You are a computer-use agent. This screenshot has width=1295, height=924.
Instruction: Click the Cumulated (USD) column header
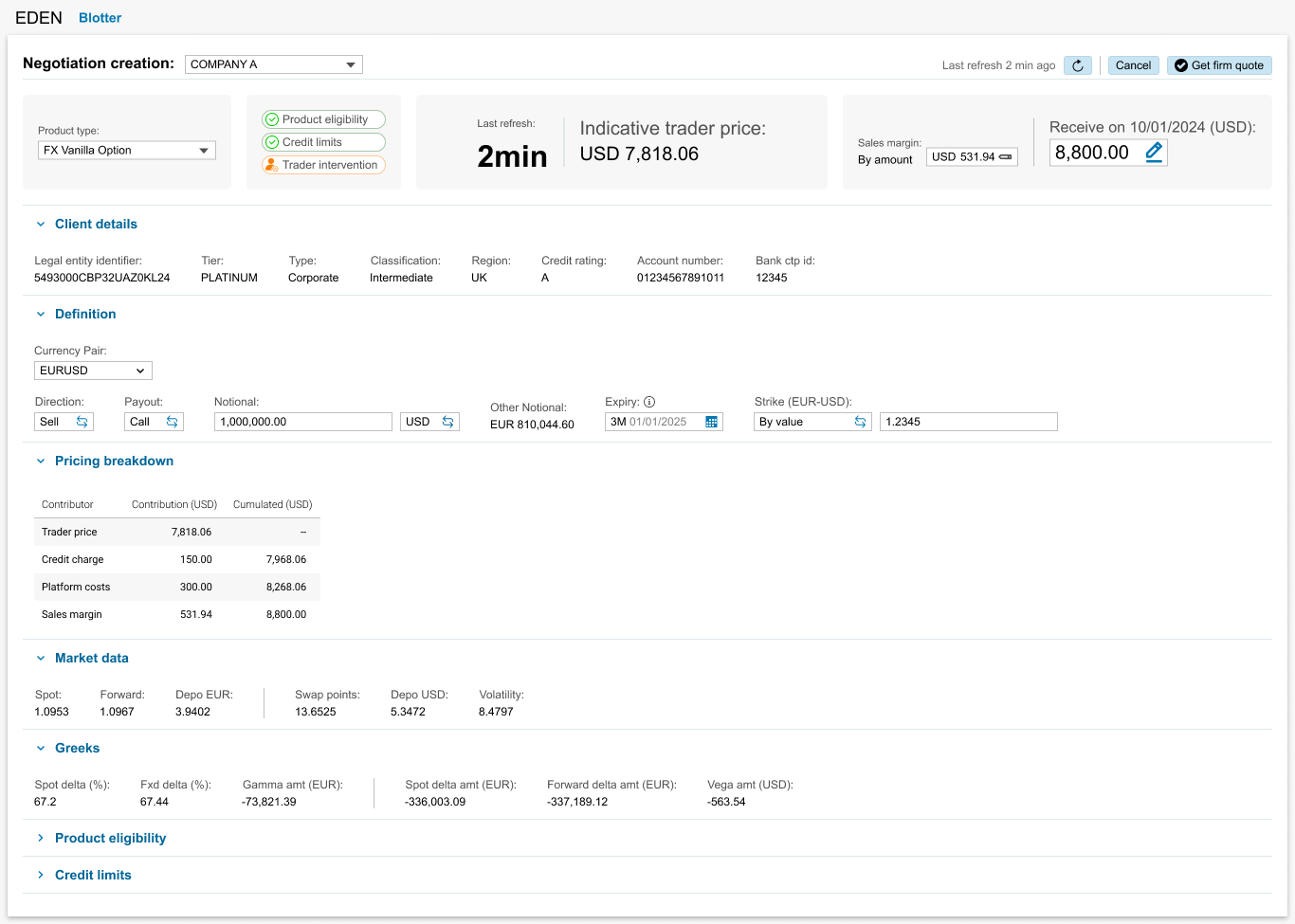[273, 504]
